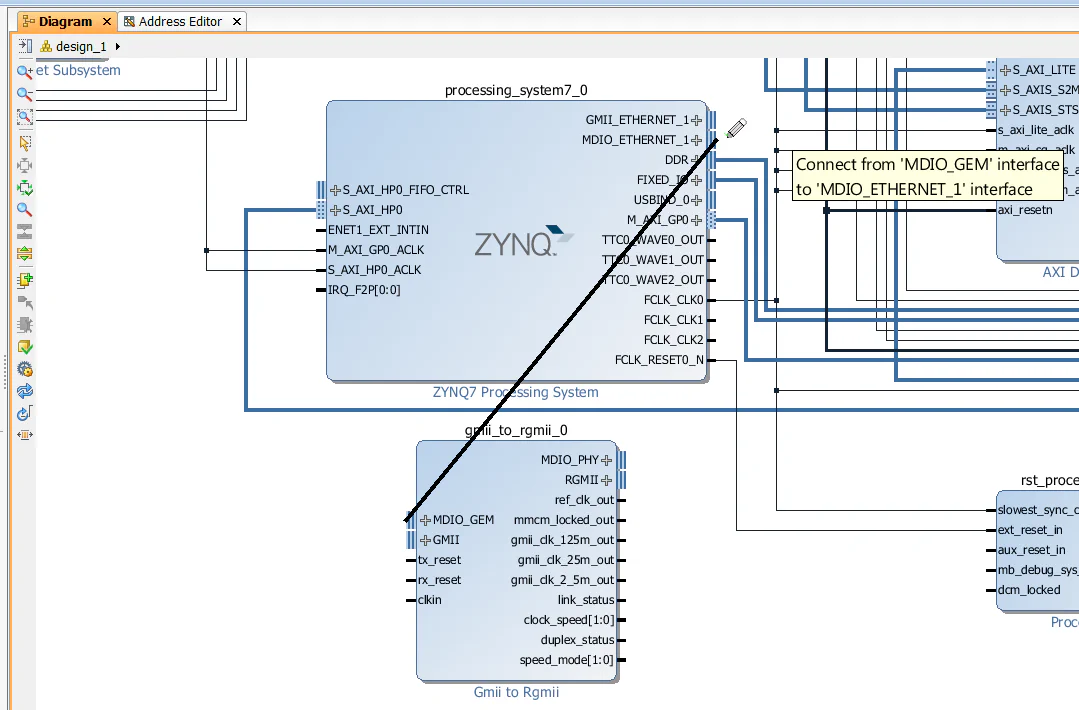Image resolution: width=1079 pixels, height=710 pixels.
Task: Select the ZYNQ7 Processing System block label
Action: pyautogui.click(x=516, y=392)
